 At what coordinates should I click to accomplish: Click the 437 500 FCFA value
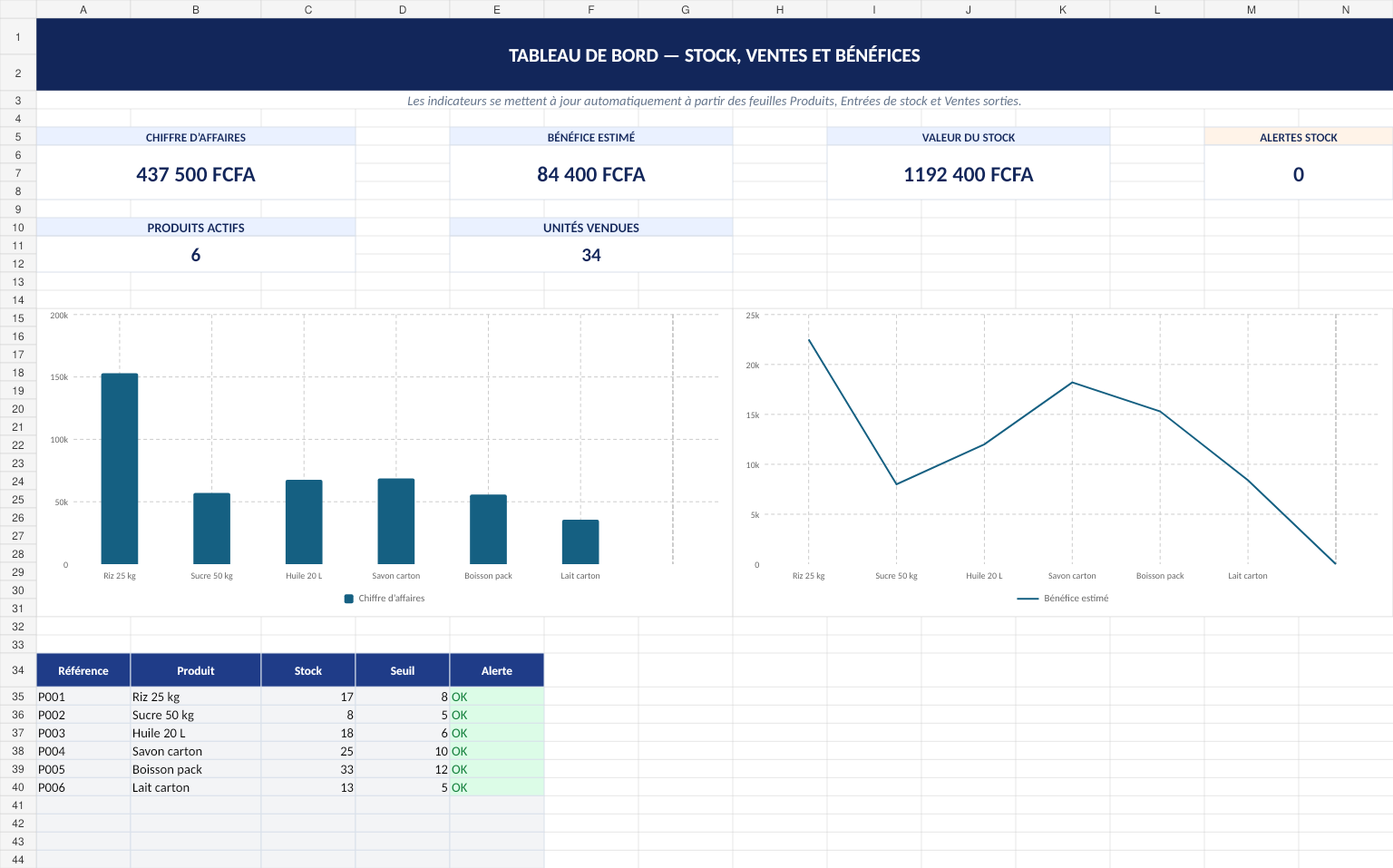[x=196, y=174]
